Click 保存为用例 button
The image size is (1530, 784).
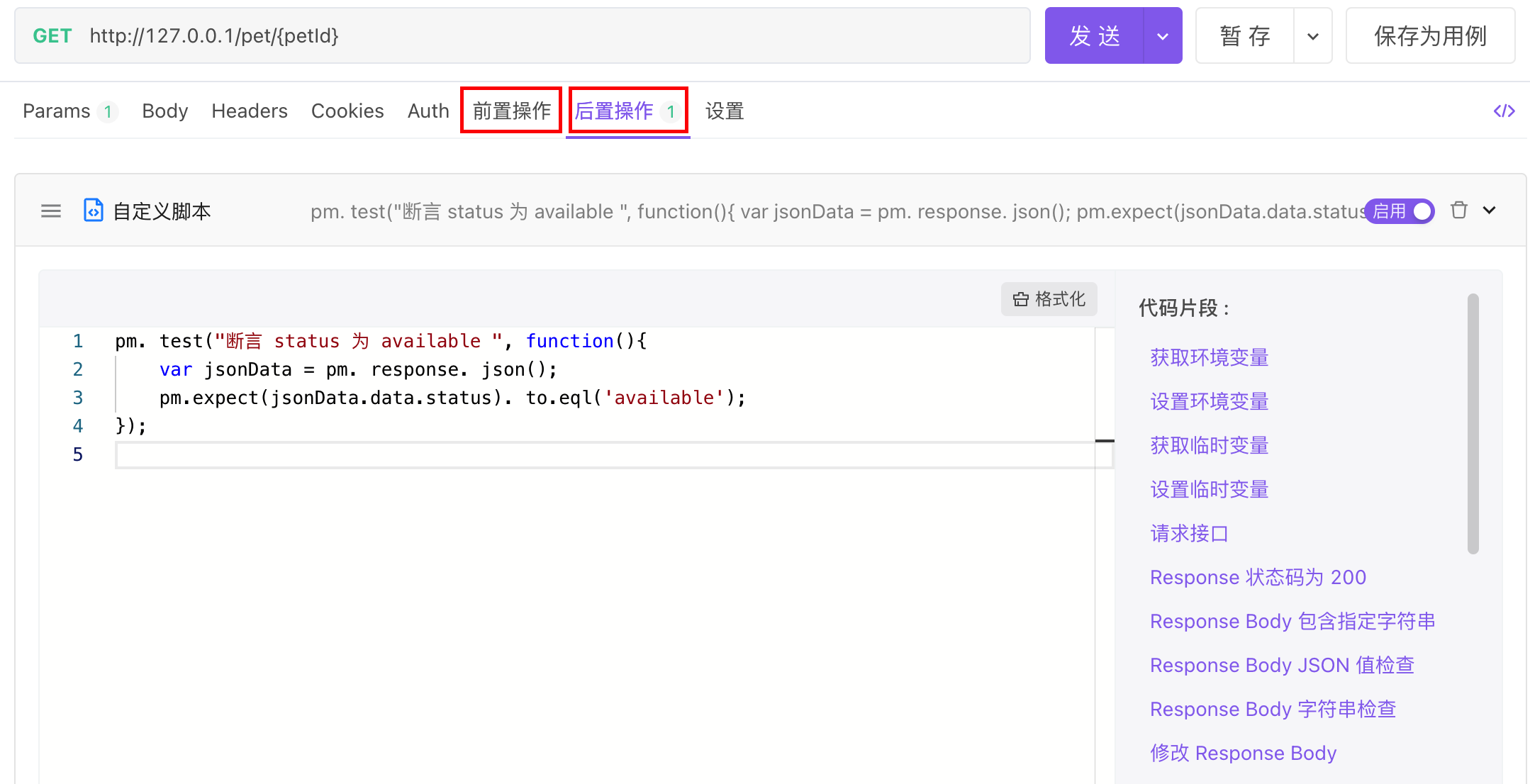pos(1430,36)
